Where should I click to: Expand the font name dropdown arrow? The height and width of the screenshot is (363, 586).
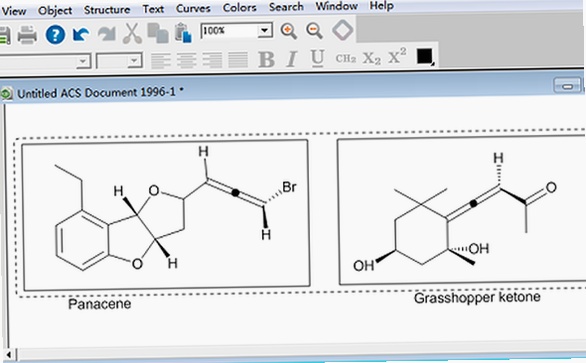click(83, 61)
